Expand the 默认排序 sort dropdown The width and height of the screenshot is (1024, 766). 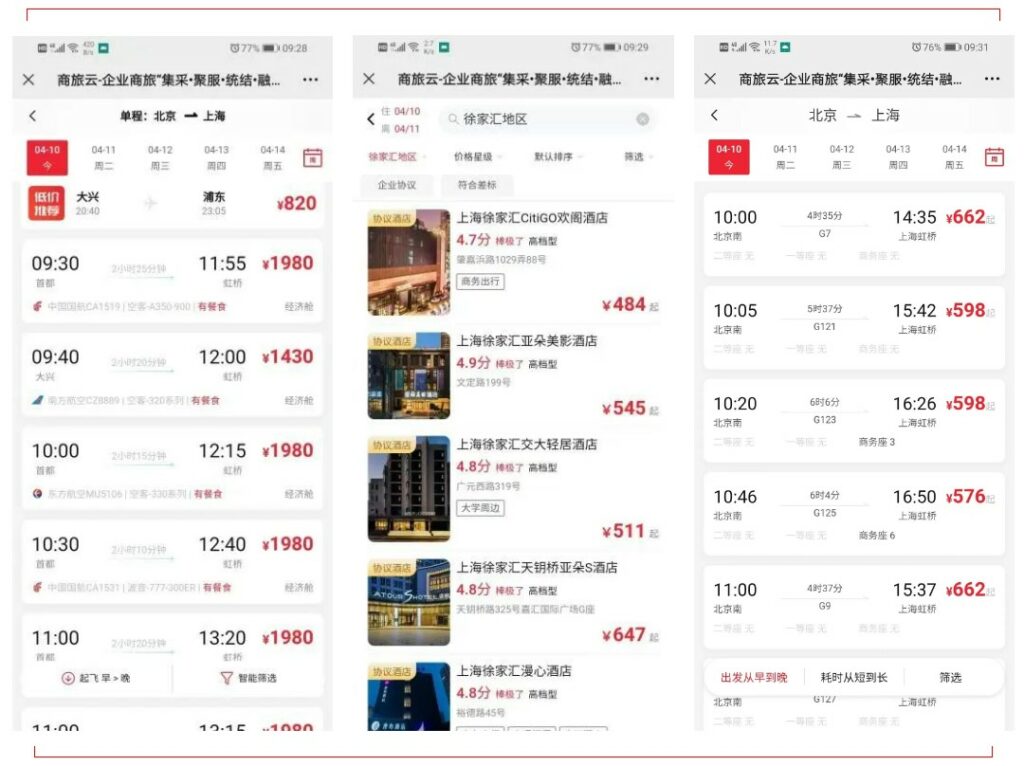558,157
